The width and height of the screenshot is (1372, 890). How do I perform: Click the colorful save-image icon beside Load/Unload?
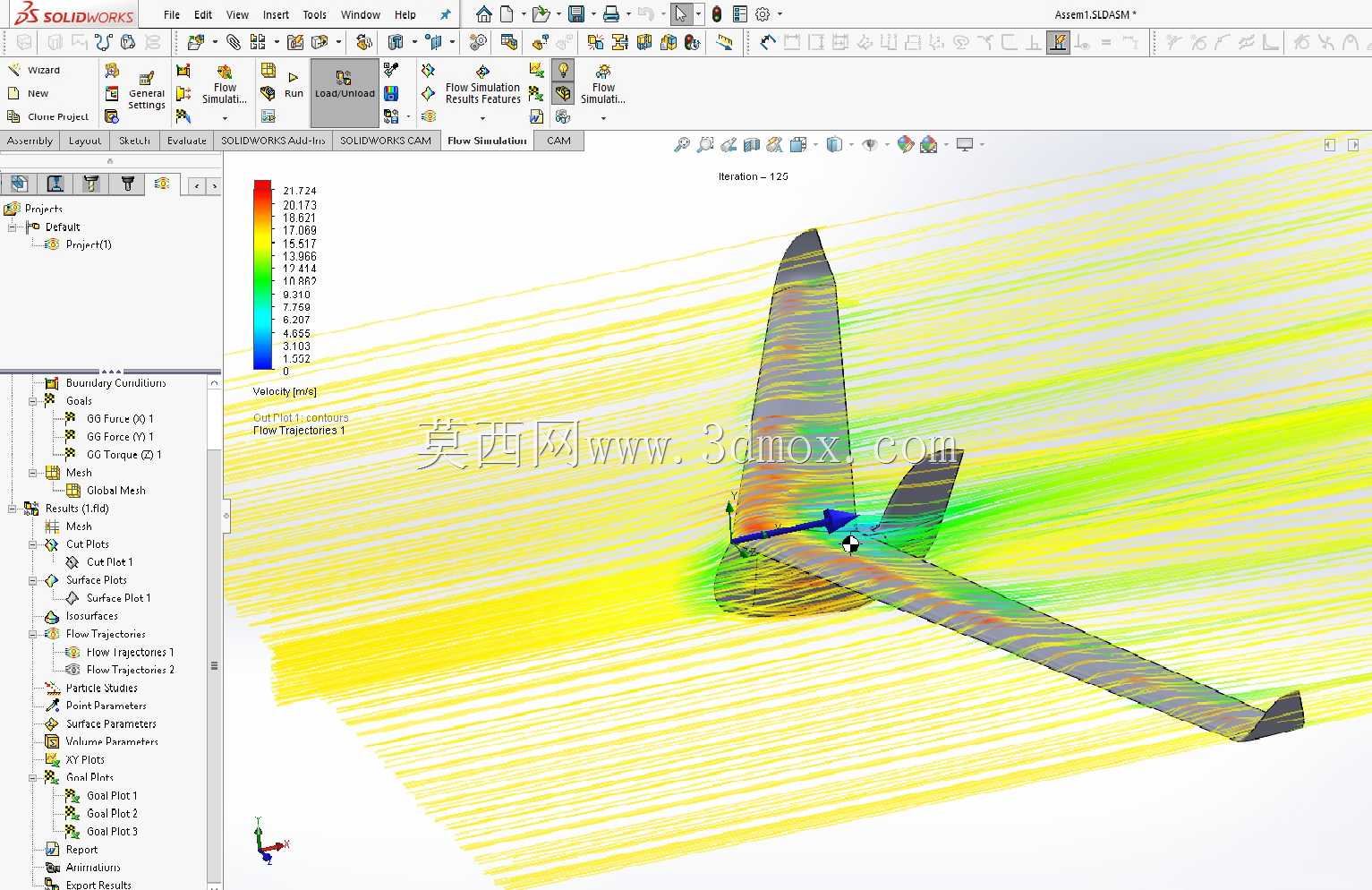point(391,93)
